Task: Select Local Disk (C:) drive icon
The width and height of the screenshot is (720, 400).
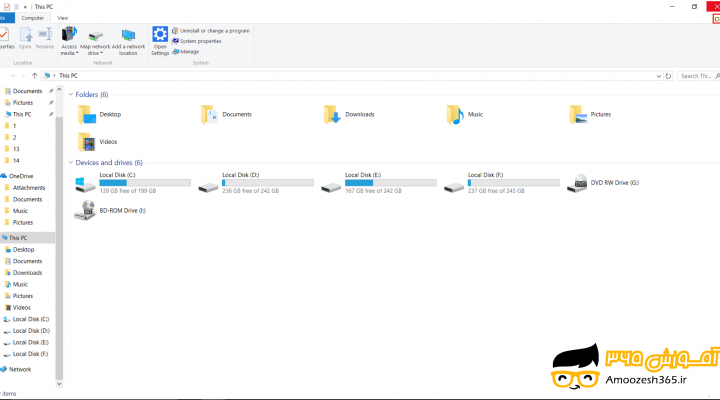Action: (85, 184)
